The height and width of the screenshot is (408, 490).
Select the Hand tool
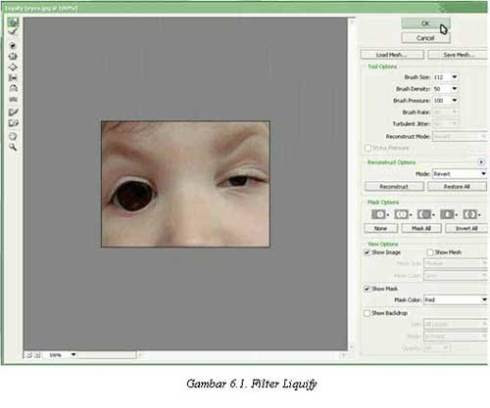pos(13,136)
